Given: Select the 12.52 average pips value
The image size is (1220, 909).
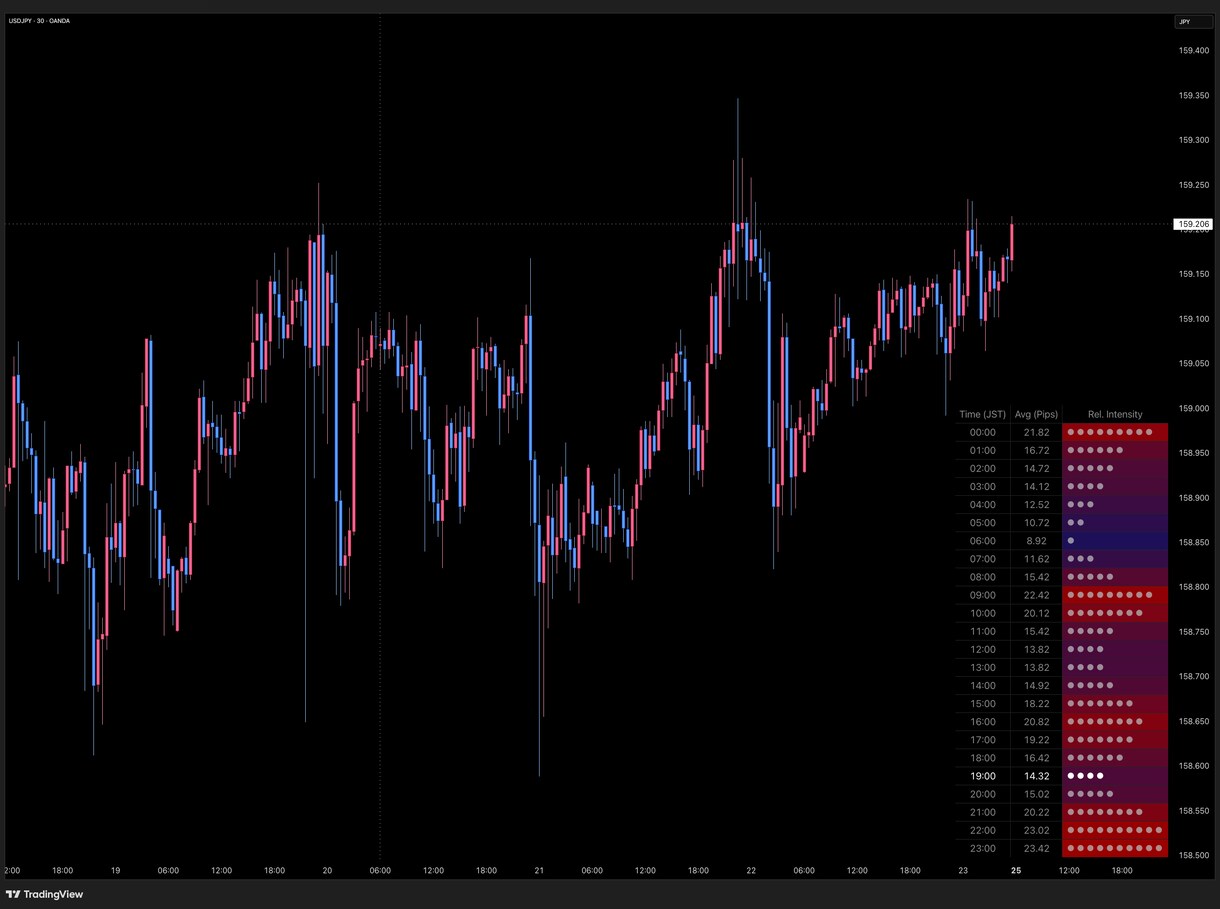Looking at the screenshot, I should [x=1036, y=505].
